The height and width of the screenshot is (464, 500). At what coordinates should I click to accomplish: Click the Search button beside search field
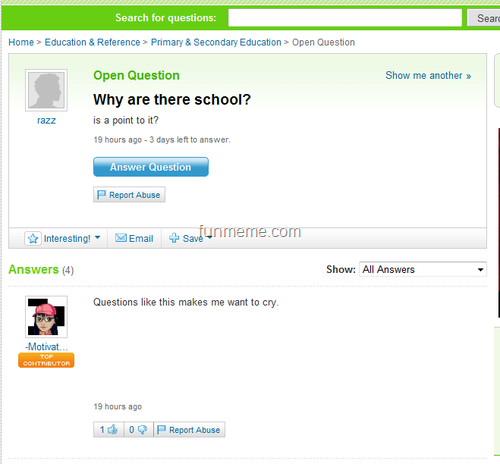click(x=484, y=18)
